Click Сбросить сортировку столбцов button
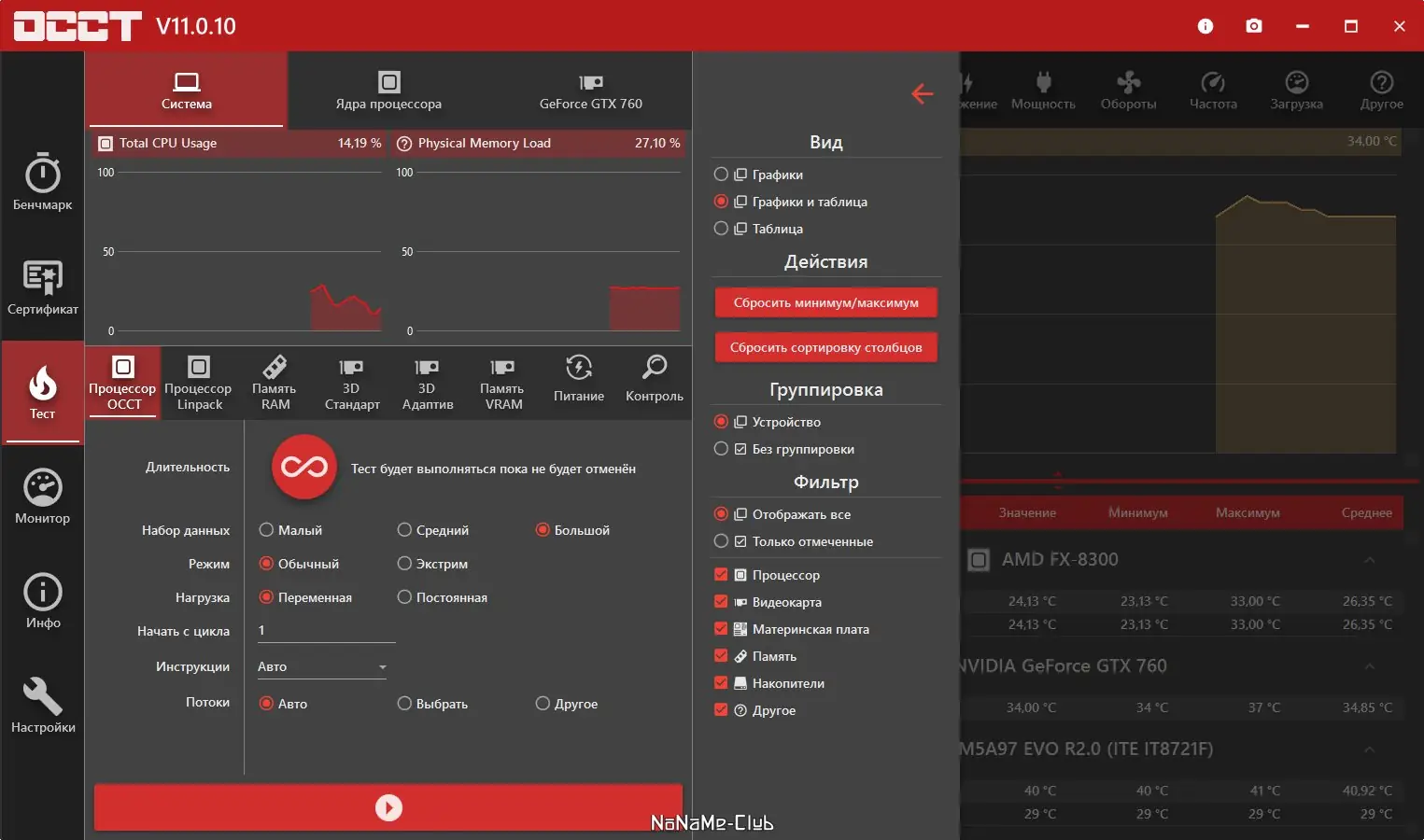The width and height of the screenshot is (1424, 840). tap(825, 347)
